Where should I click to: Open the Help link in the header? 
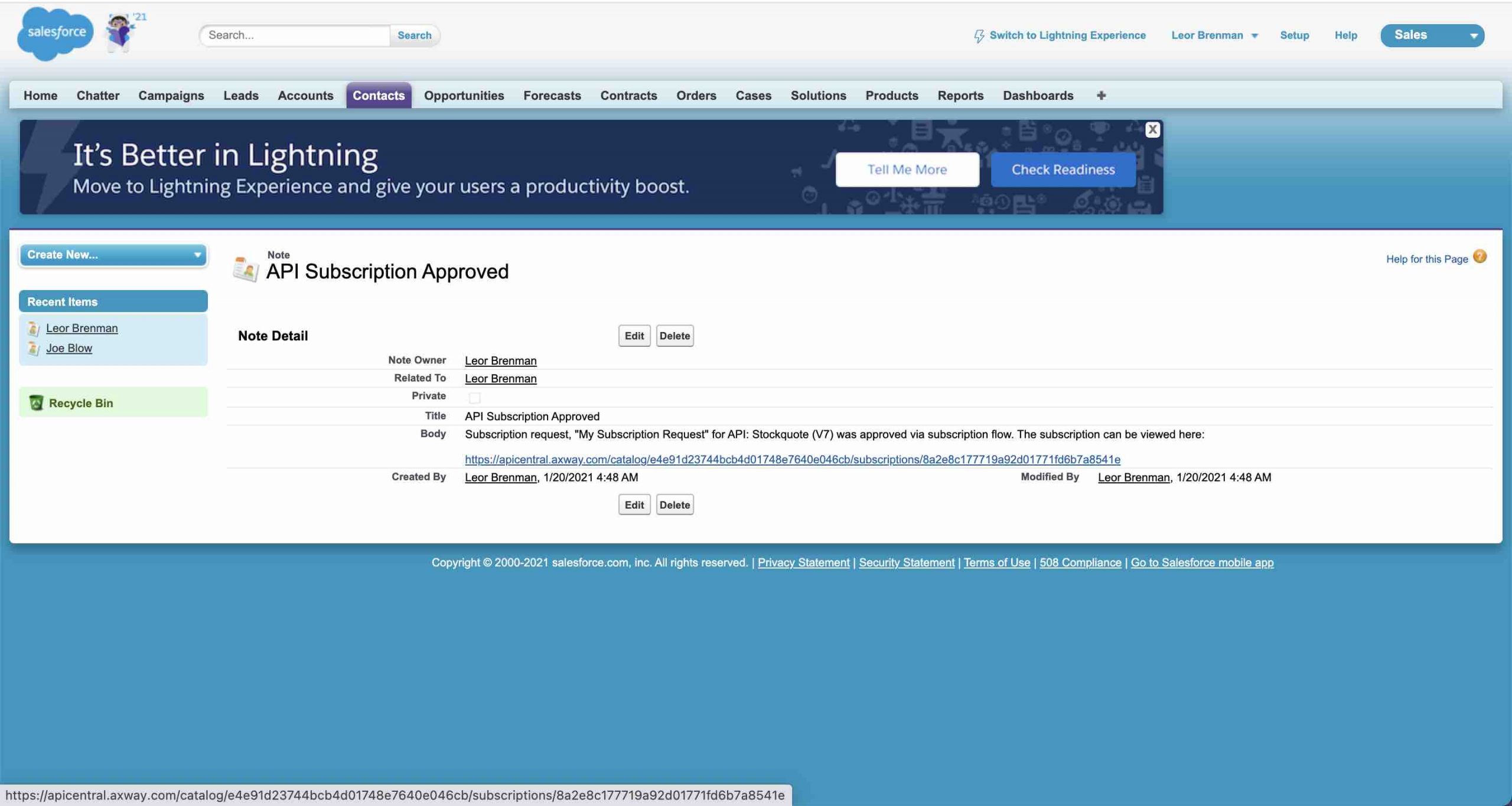coord(1345,35)
